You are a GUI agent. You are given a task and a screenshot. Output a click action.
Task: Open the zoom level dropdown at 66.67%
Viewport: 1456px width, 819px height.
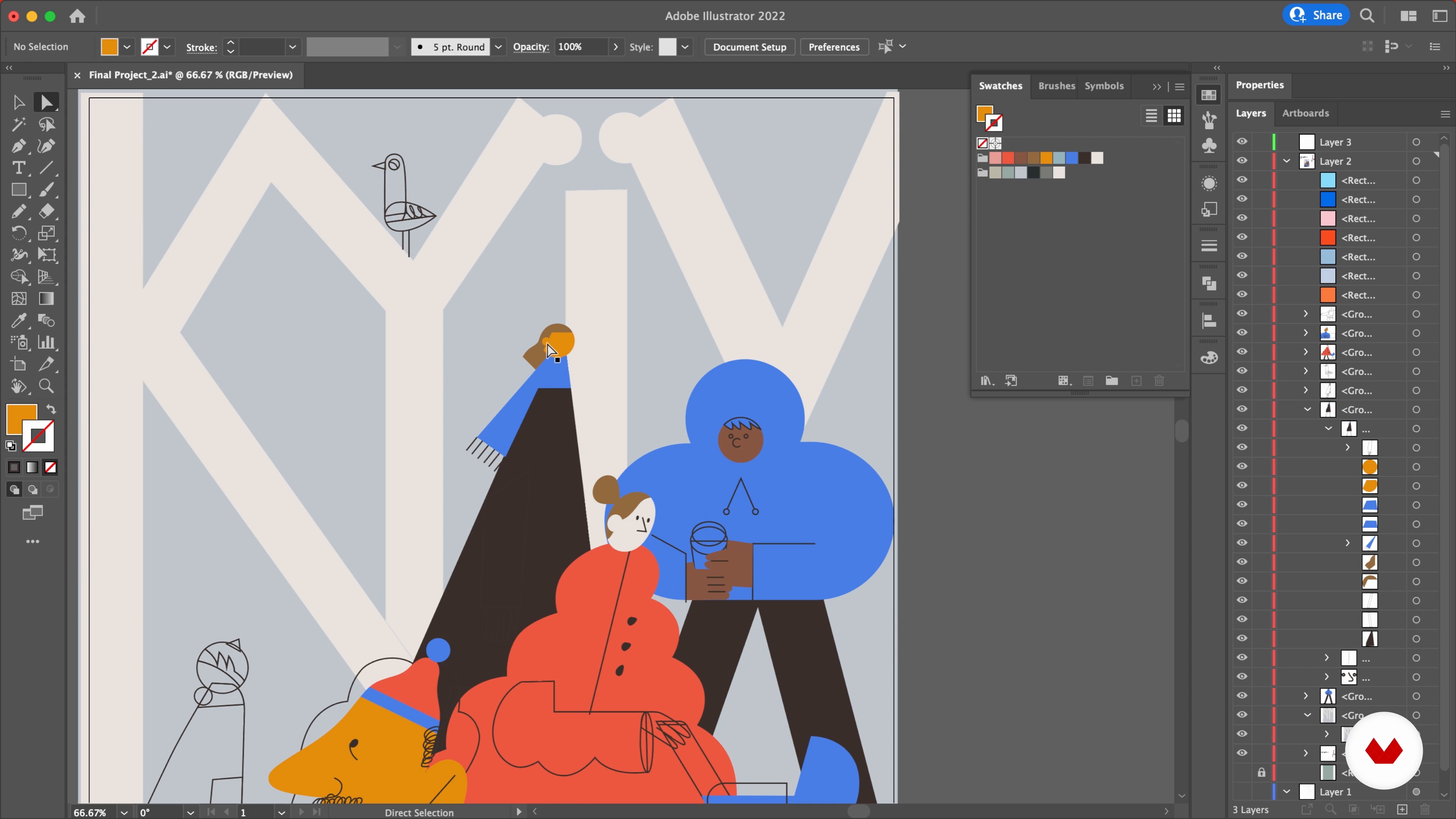[124, 812]
